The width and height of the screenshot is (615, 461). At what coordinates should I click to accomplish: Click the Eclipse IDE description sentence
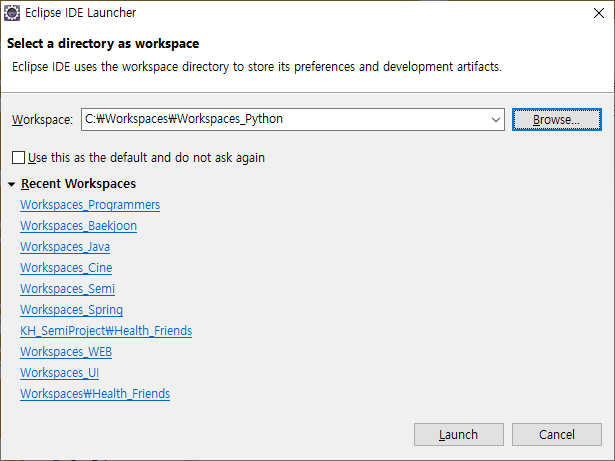(x=257, y=67)
